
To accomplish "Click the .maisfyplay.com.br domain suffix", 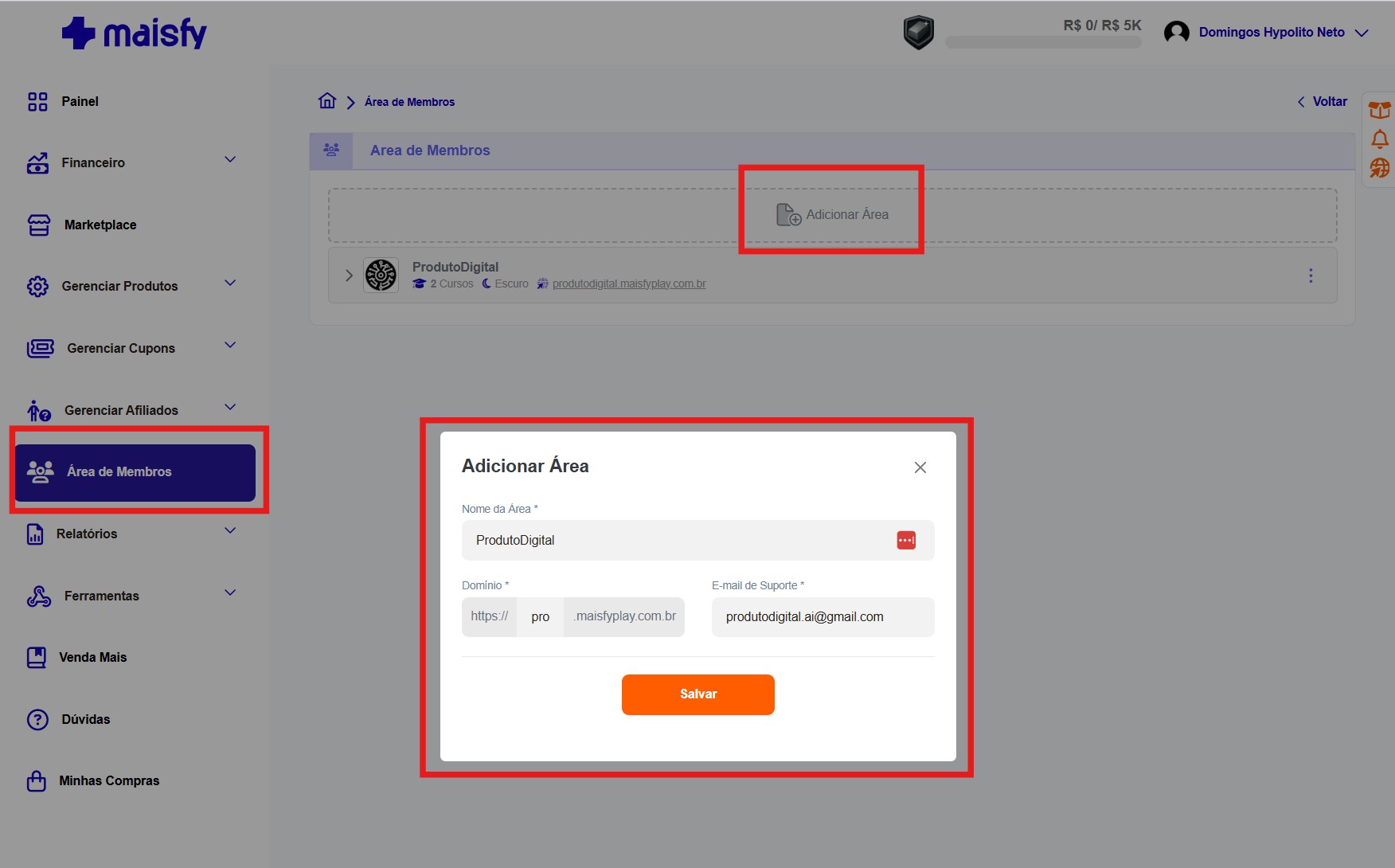I will point(624,616).
